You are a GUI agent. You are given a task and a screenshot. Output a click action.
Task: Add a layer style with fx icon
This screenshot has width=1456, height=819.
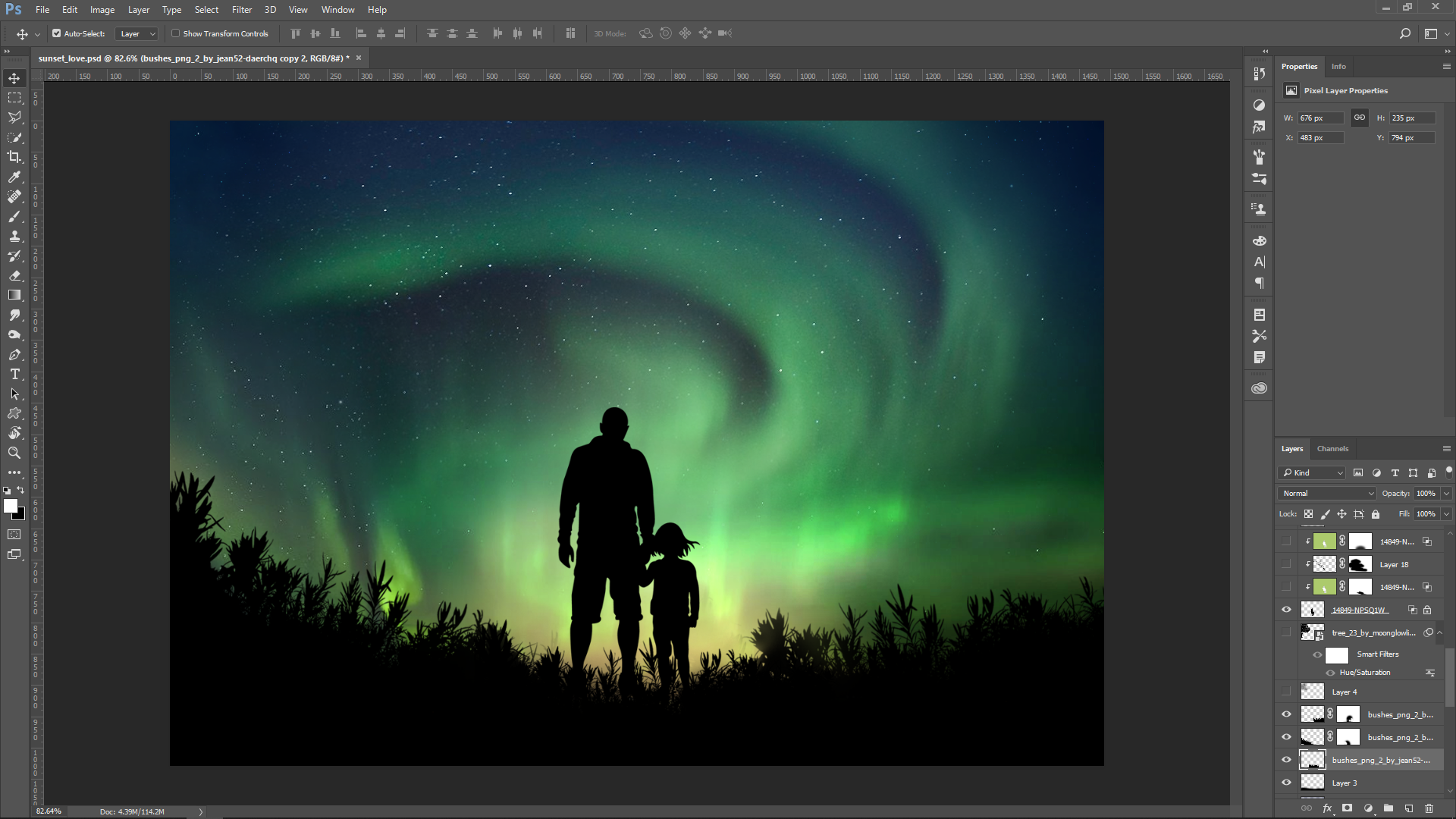coord(1327,808)
